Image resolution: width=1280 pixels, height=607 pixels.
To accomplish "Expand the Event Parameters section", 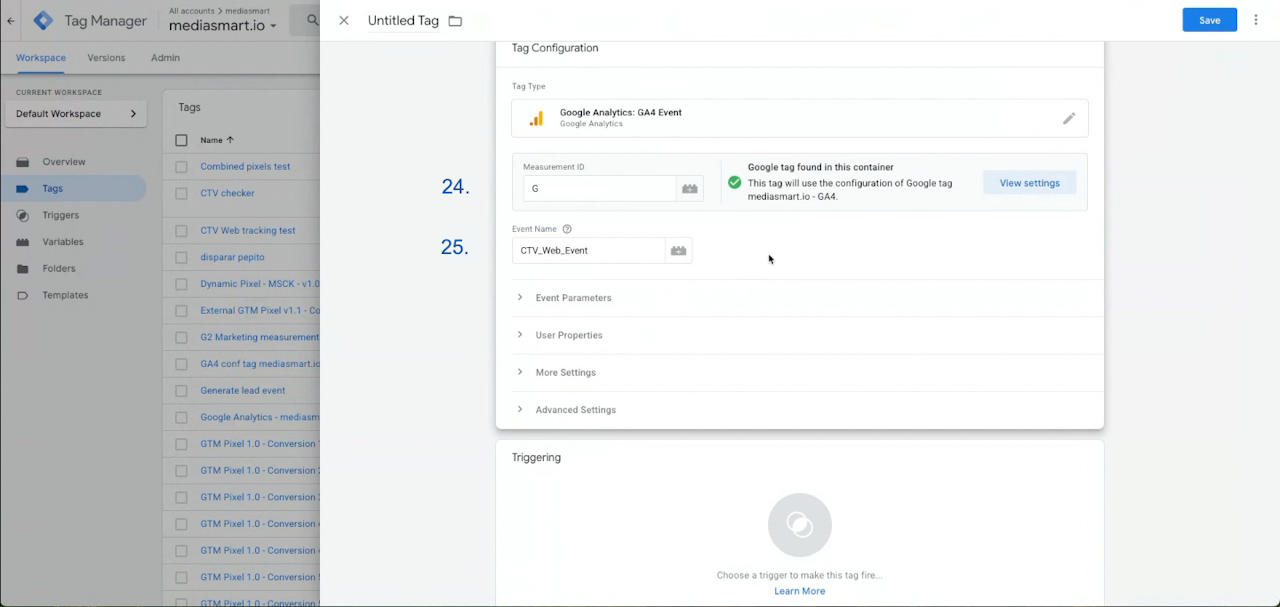I will [x=573, y=298].
